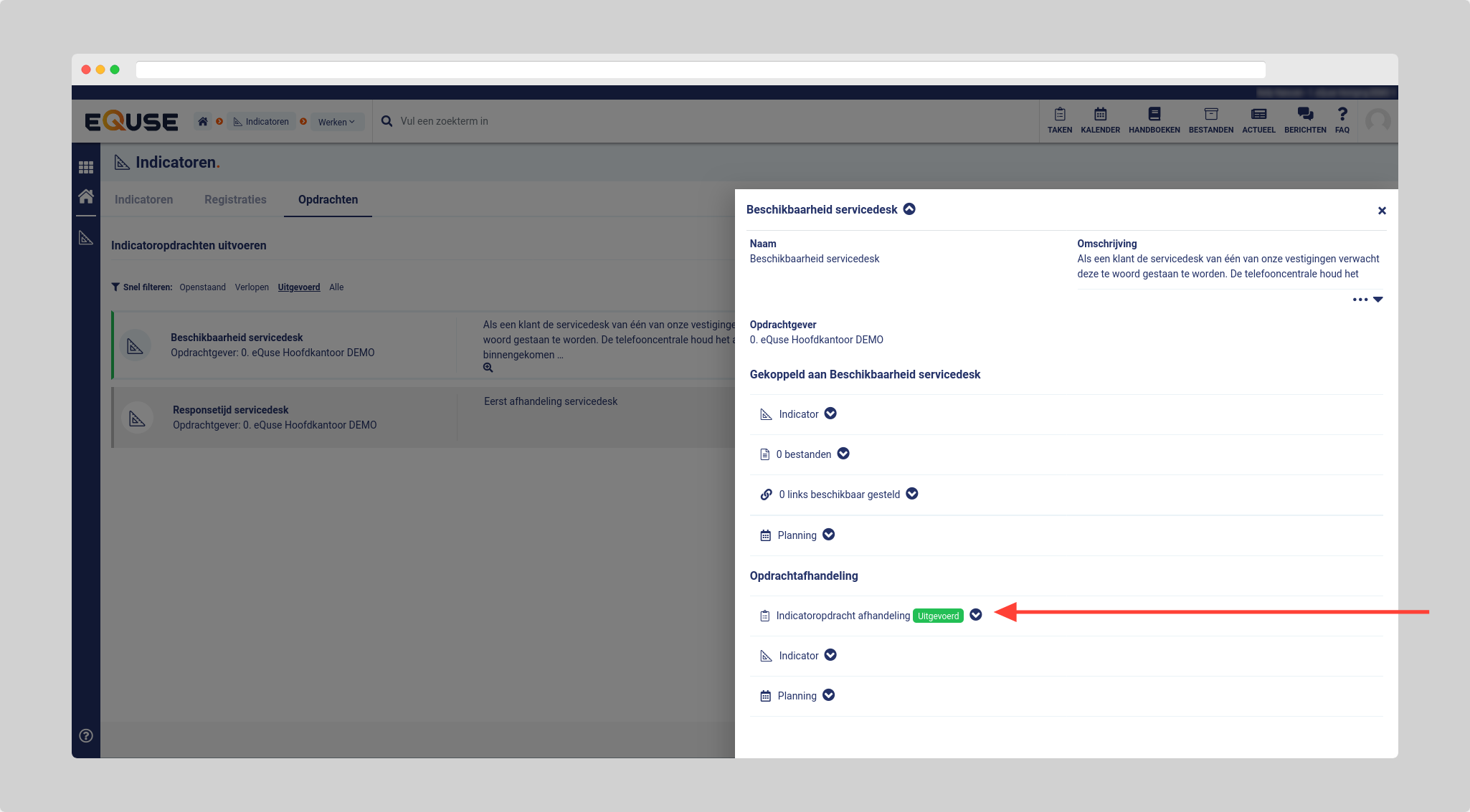Click the green Uitgevoerd status badge
The image size is (1470, 812).
(x=938, y=616)
